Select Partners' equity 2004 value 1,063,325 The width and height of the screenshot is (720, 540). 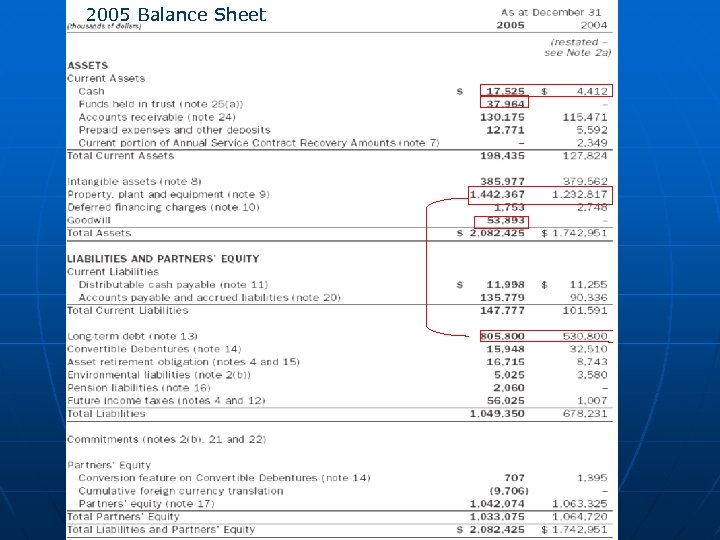pyautogui.click(x=579, y=503)
